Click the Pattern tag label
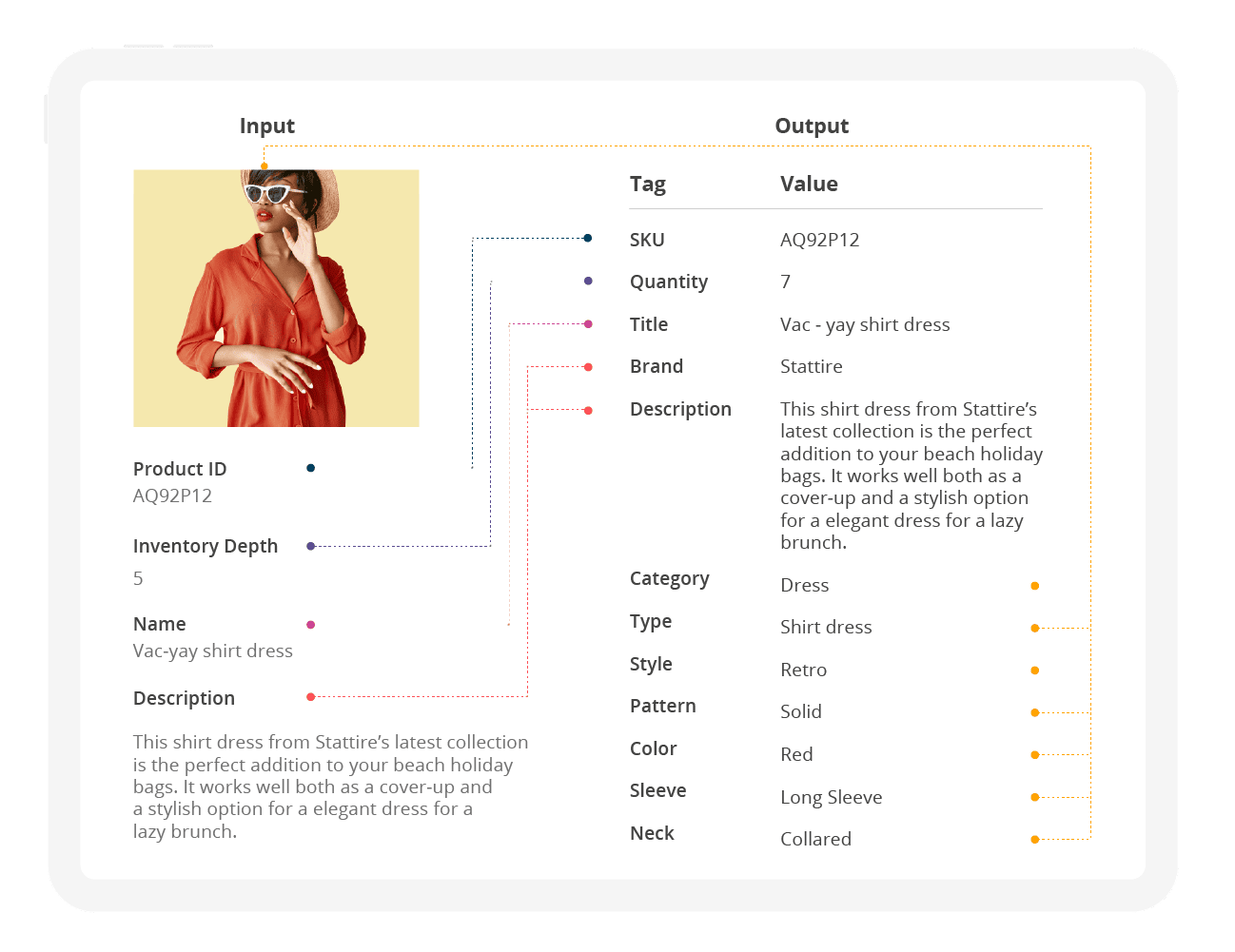 coord(663,706)
